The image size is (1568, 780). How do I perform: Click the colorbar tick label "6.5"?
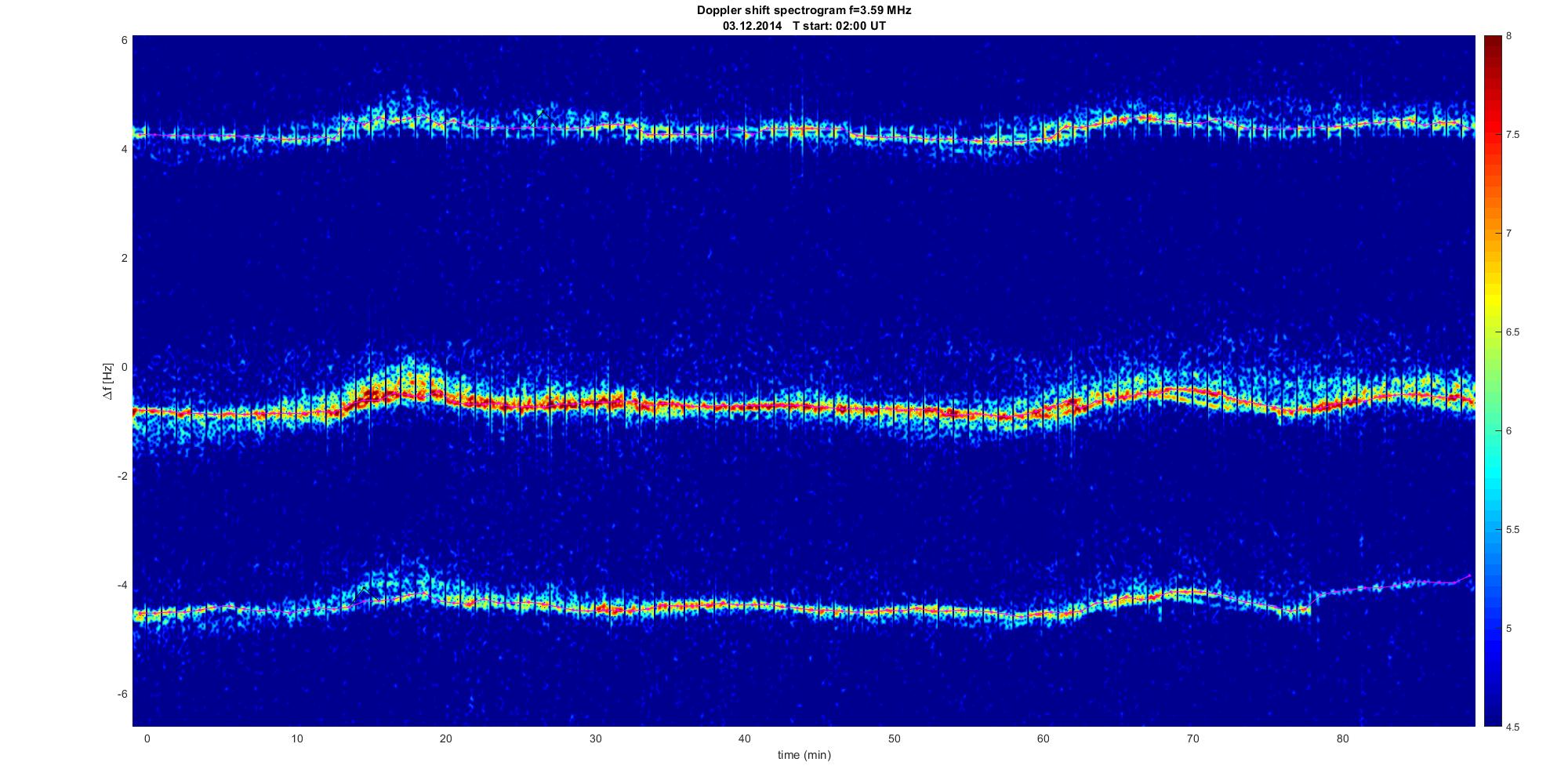1513,332
